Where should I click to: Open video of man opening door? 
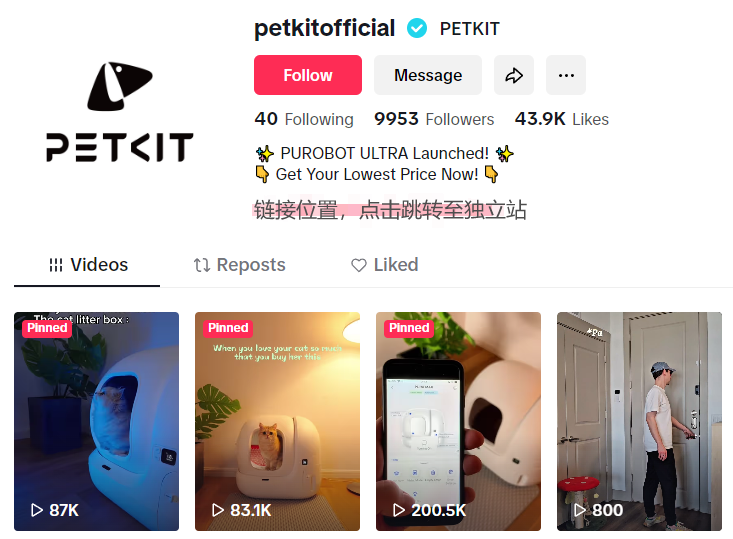(x=639, y=421)
